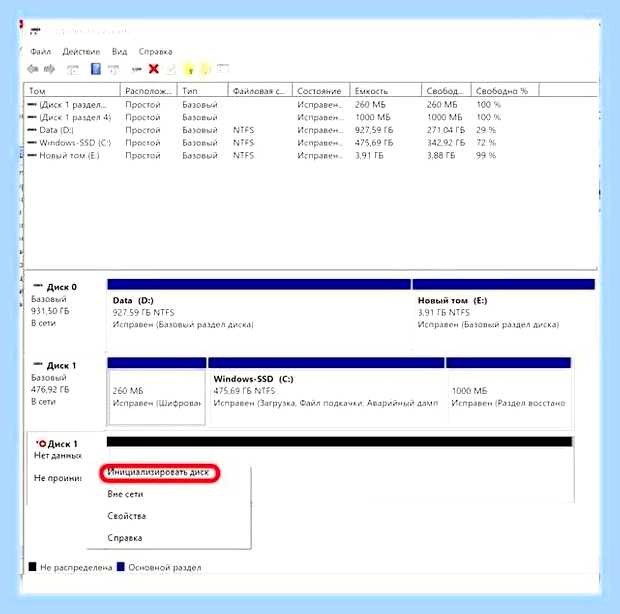Sort by the Файловая с... column header
The image size is (620, 614).
260,91
